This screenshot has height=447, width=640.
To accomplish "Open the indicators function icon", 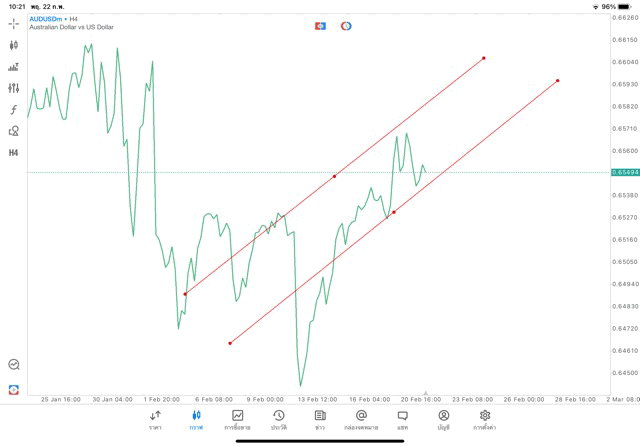I will point(14,109).
